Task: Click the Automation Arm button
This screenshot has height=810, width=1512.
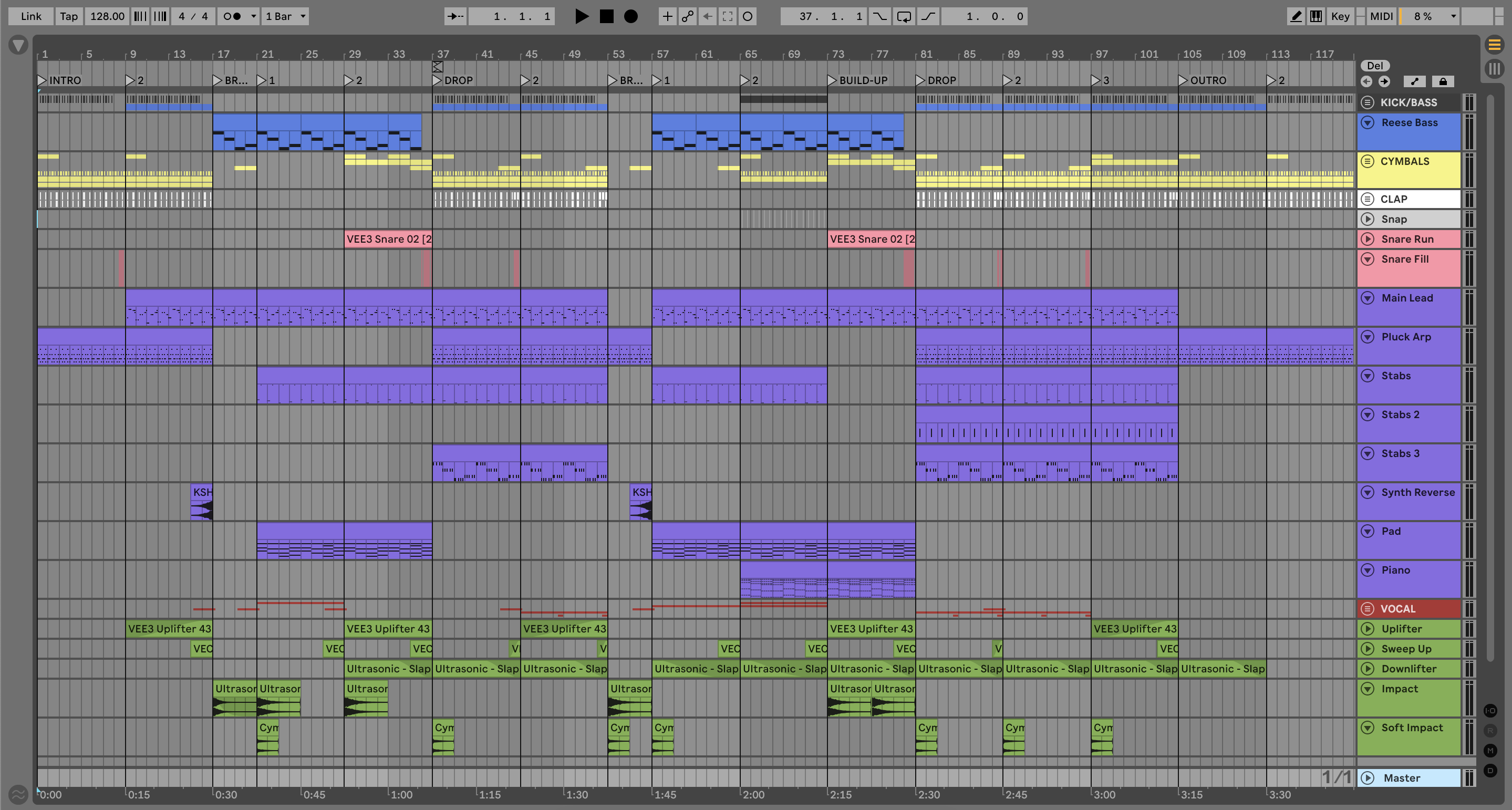Action: [x=687, y=16]
